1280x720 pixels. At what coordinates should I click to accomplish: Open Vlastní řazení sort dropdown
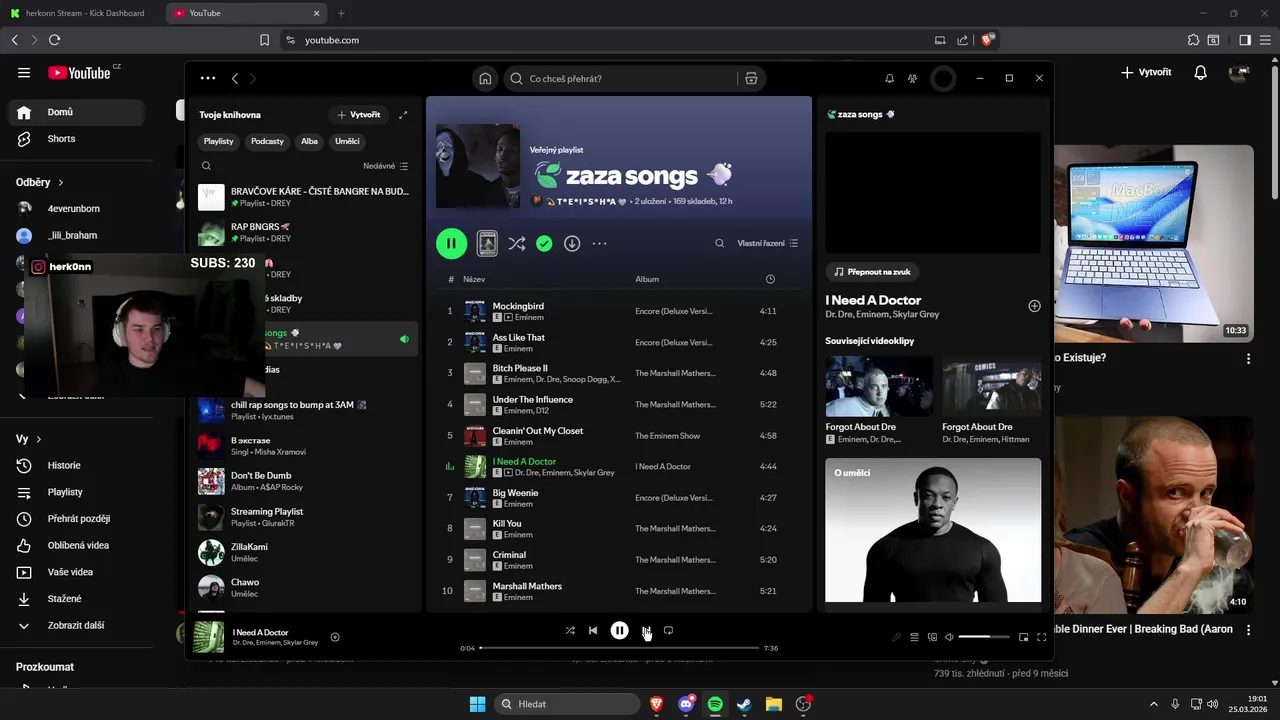pos(768,243)
